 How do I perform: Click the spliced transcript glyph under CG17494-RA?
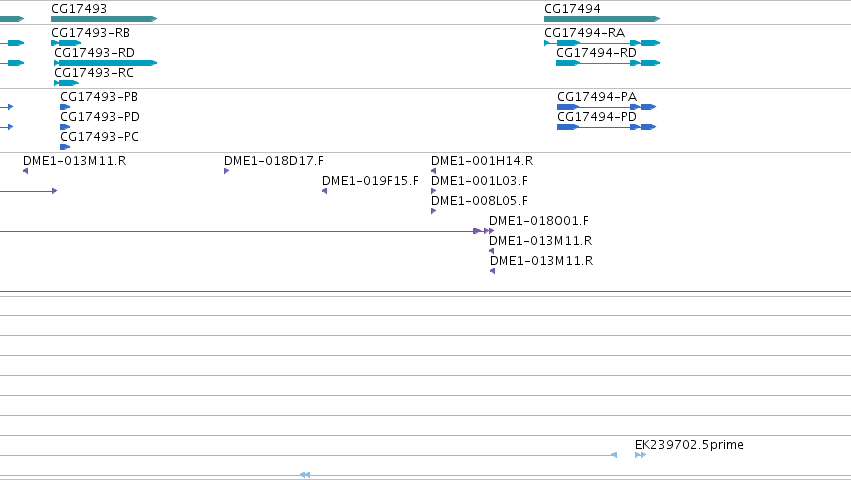click(602, 43)
